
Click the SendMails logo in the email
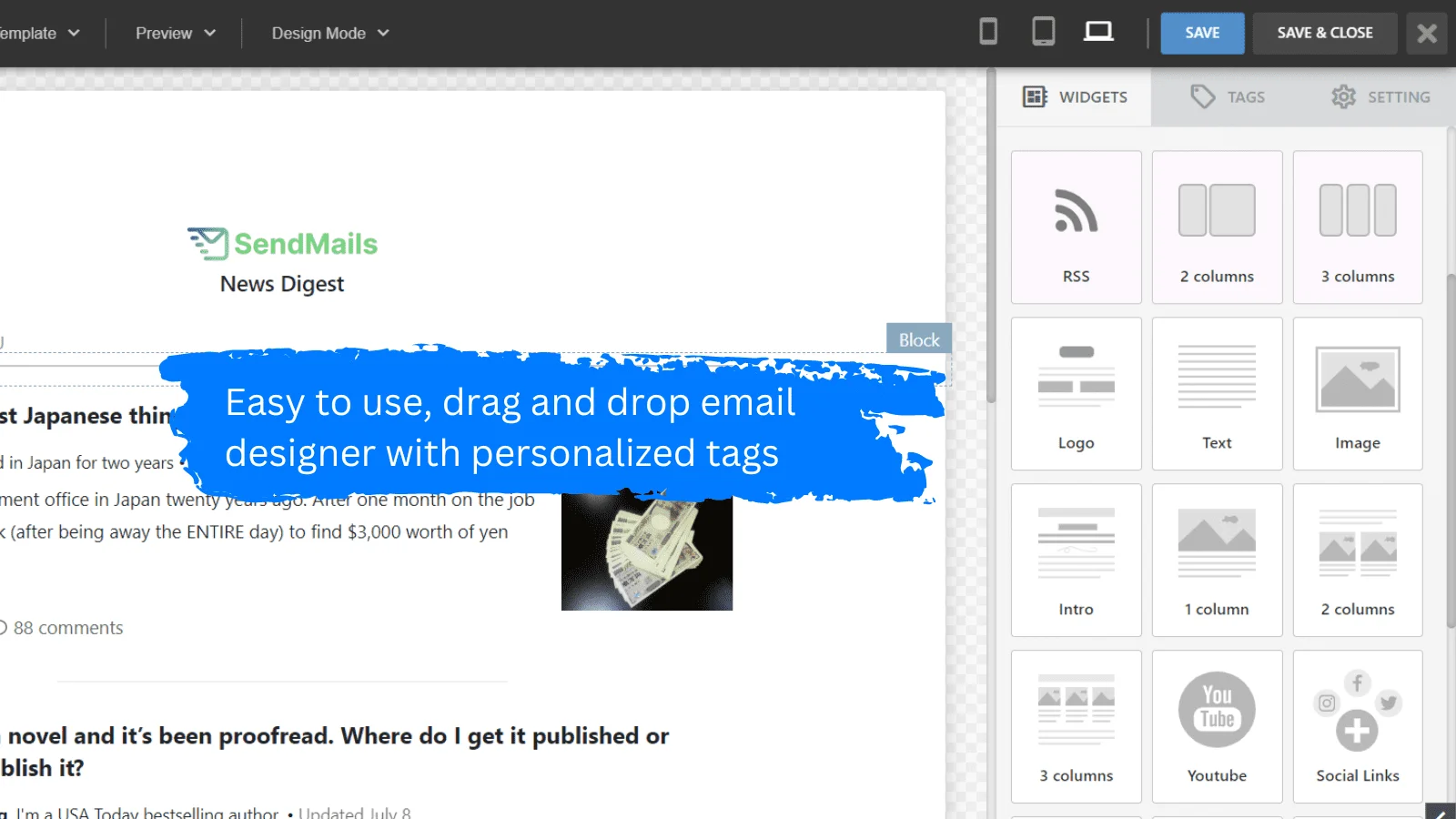[x=282, y=243]
